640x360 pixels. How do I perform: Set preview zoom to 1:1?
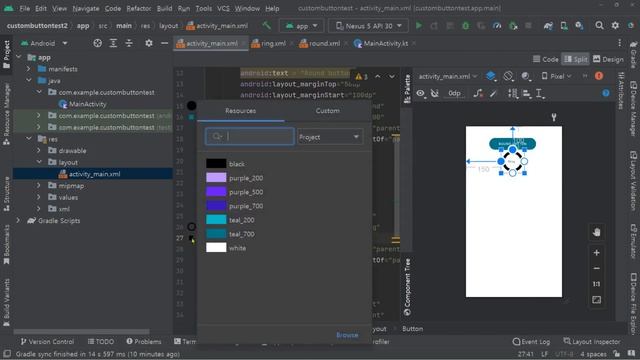coord(596,284)
